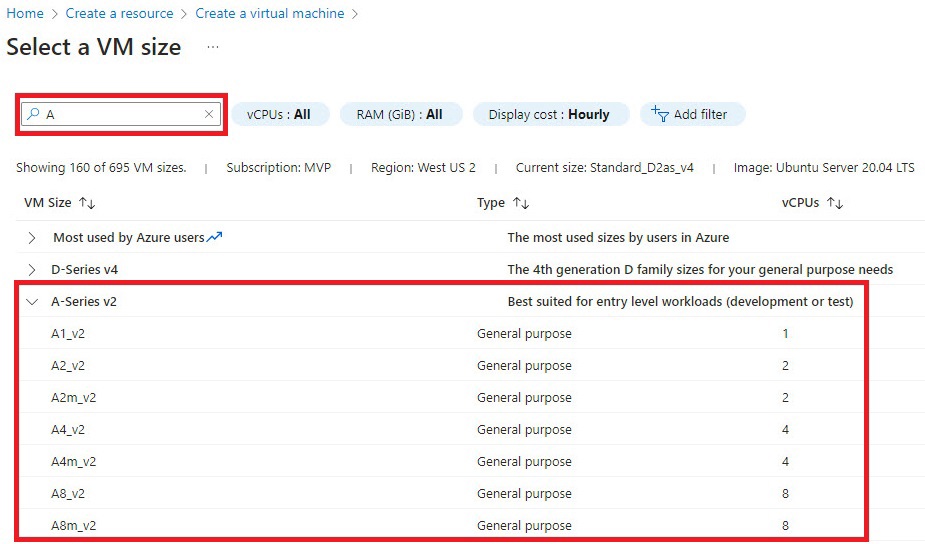Clear the VM size search field

pos(209,114)
